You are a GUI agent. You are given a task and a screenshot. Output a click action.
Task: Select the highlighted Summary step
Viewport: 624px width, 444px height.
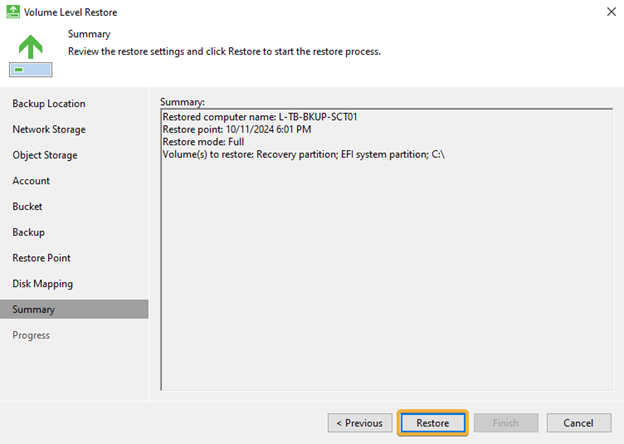(x=74, y=309)
